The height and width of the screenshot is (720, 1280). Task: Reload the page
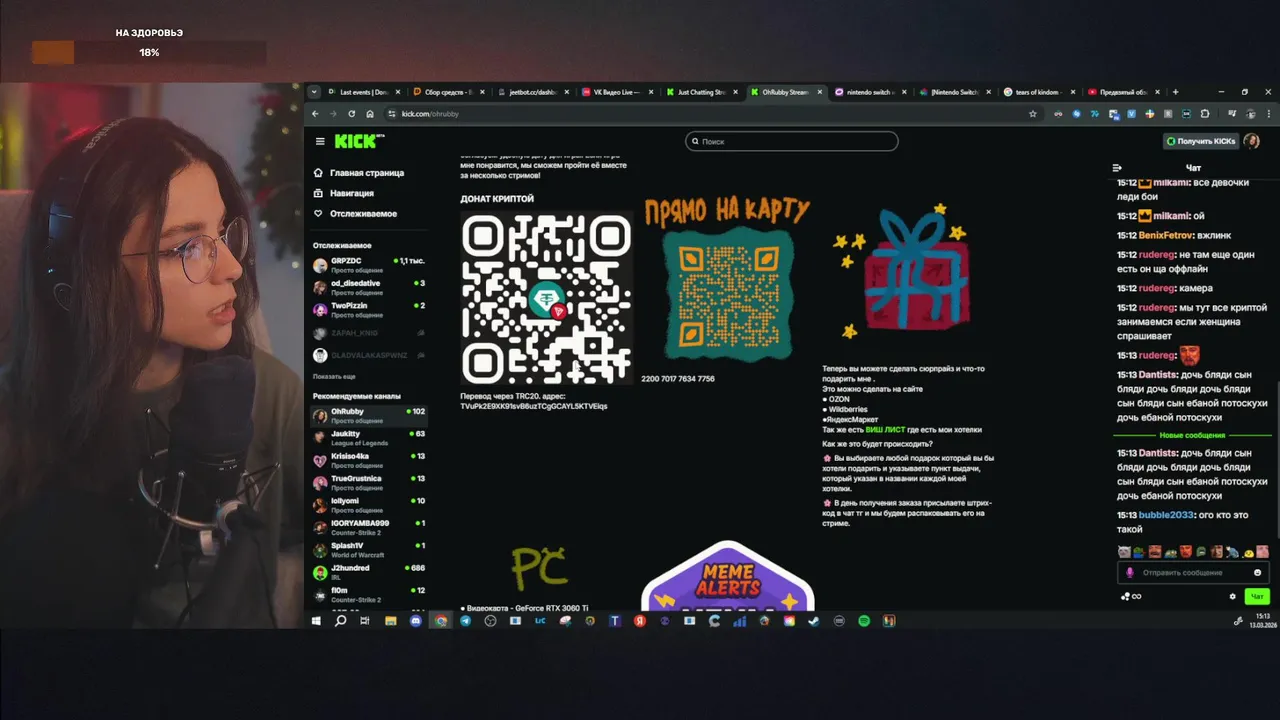[351, 114]
